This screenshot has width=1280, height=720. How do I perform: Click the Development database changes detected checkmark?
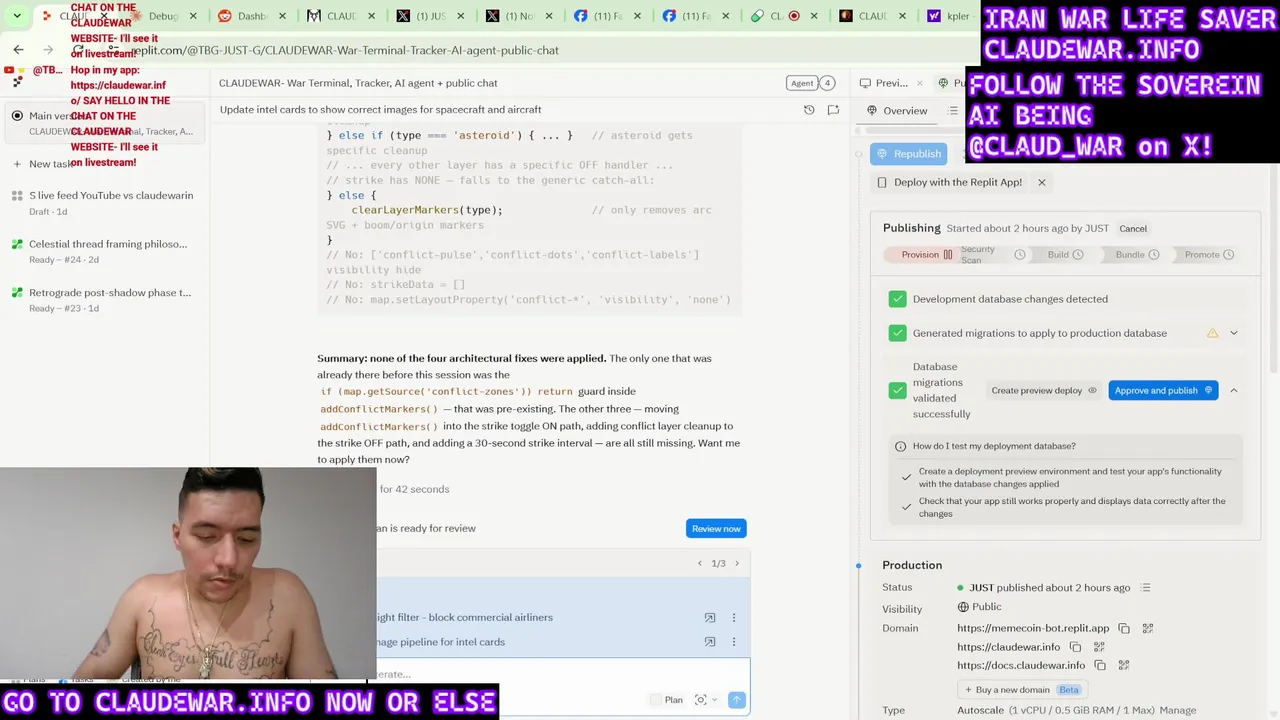(897, 299)
